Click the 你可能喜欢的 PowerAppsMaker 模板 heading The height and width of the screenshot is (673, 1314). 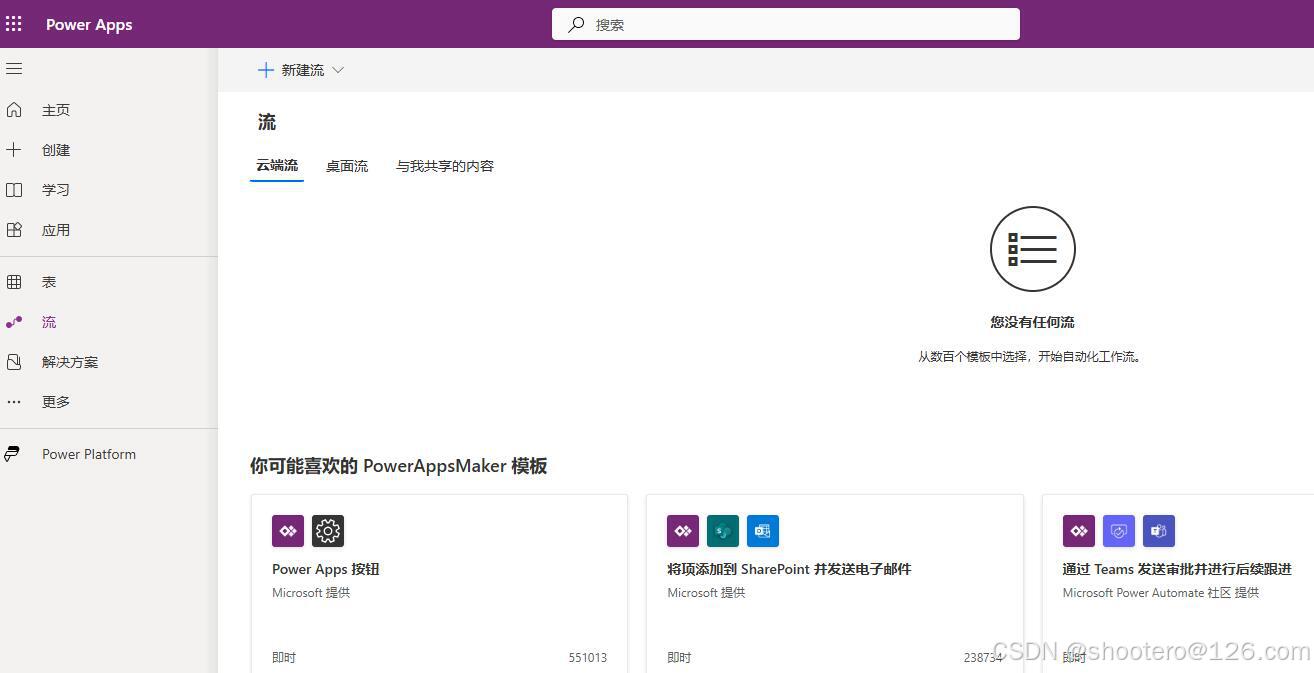398,466
